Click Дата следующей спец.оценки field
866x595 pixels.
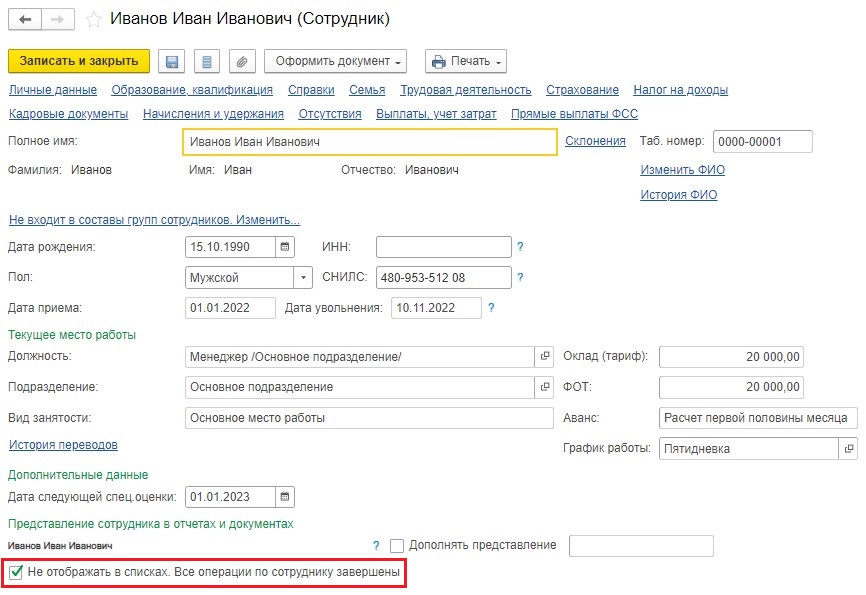click(230, 497)
